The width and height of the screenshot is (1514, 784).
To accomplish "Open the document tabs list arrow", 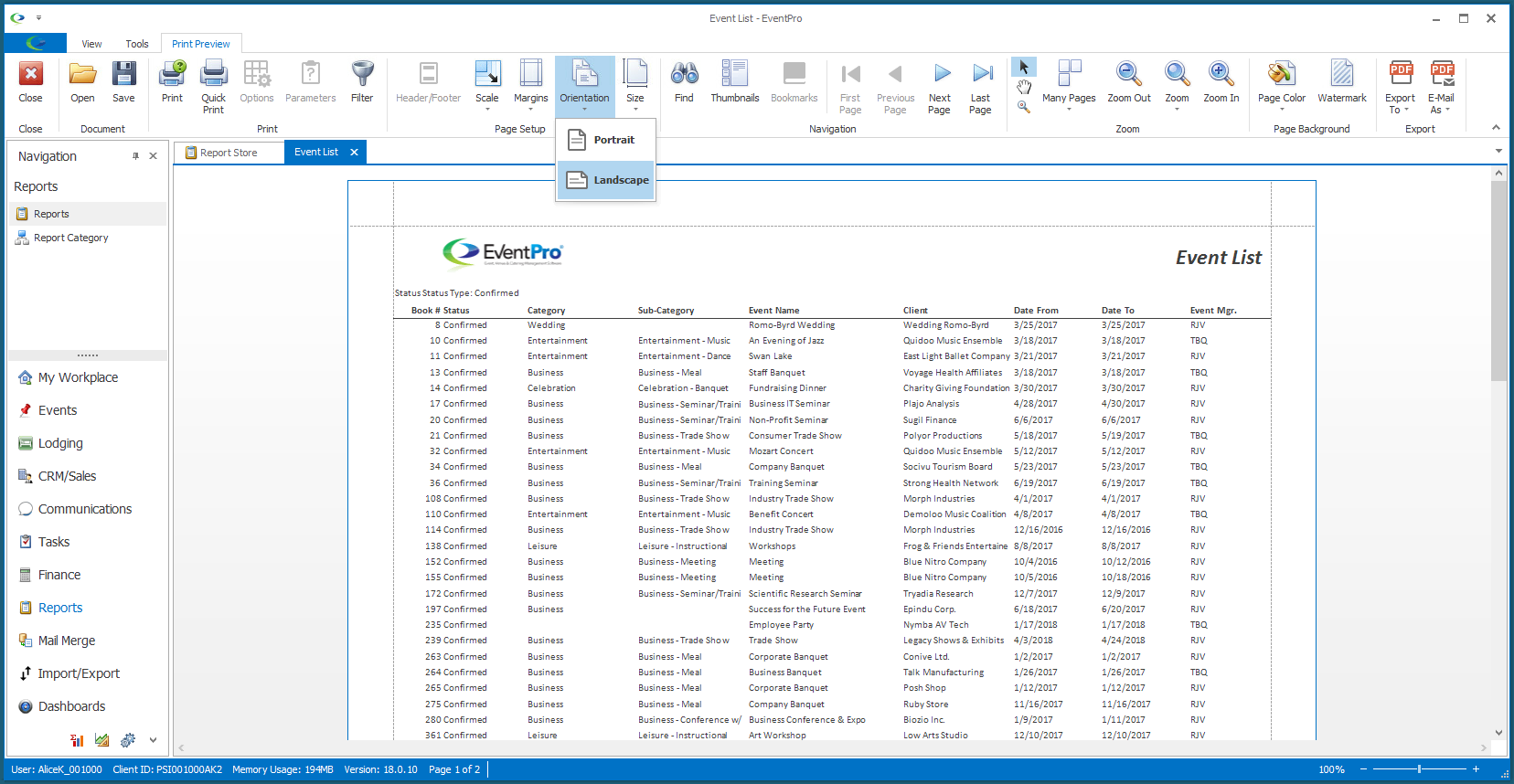I will pyautogui.click(x=1498, y=151).
